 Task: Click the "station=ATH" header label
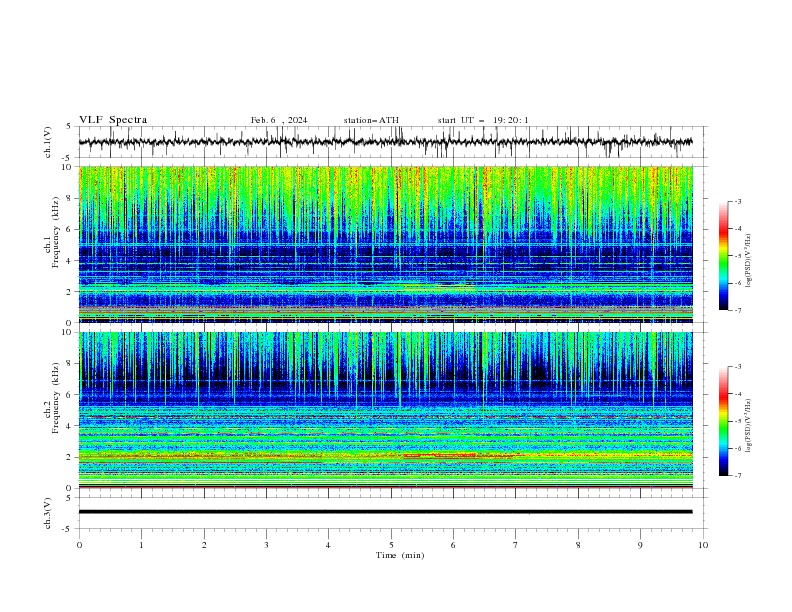tap(371, 120)
